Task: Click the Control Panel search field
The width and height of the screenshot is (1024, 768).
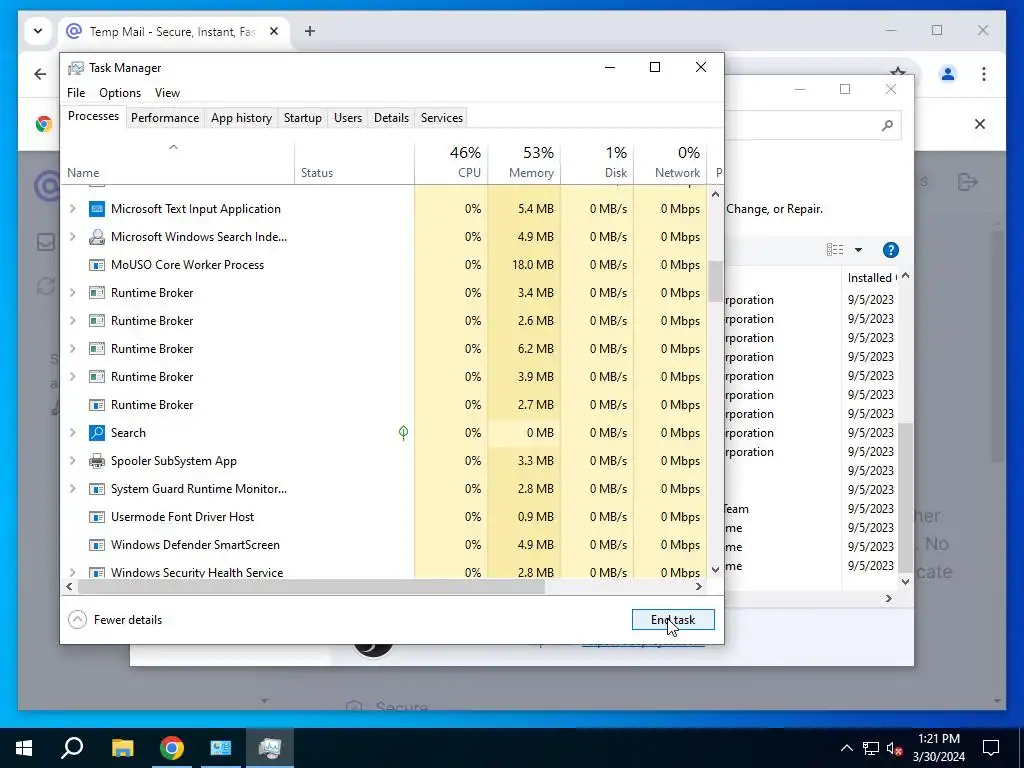Action: click(x=813, y=125)
